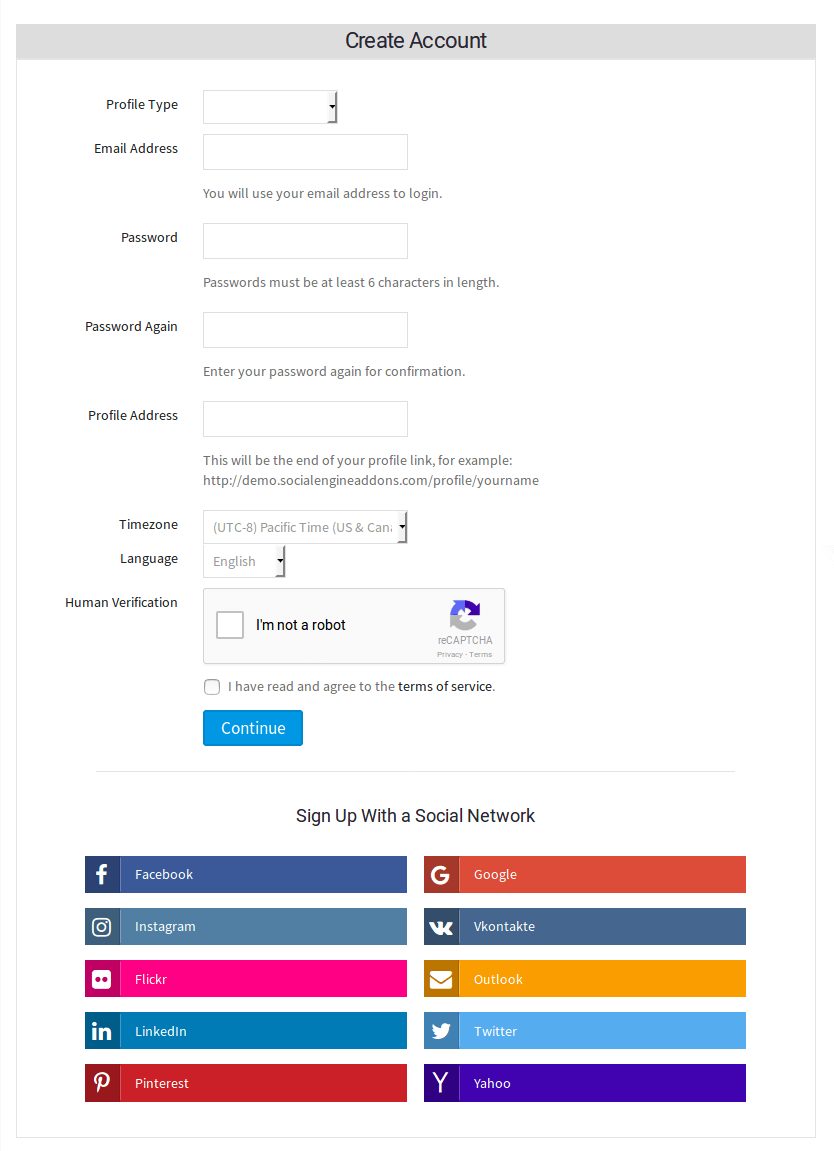
Task: Agree to the terms of service checkbox
Action: coord(212,687)
